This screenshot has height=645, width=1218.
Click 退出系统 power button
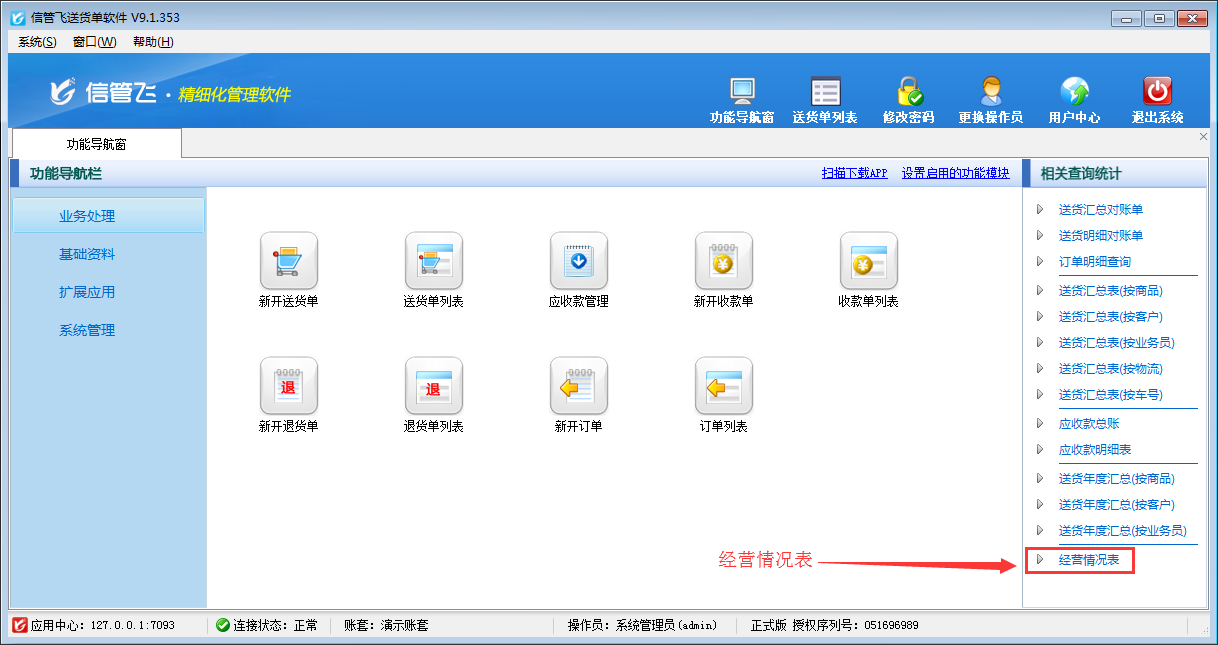tap(1157, 100)
